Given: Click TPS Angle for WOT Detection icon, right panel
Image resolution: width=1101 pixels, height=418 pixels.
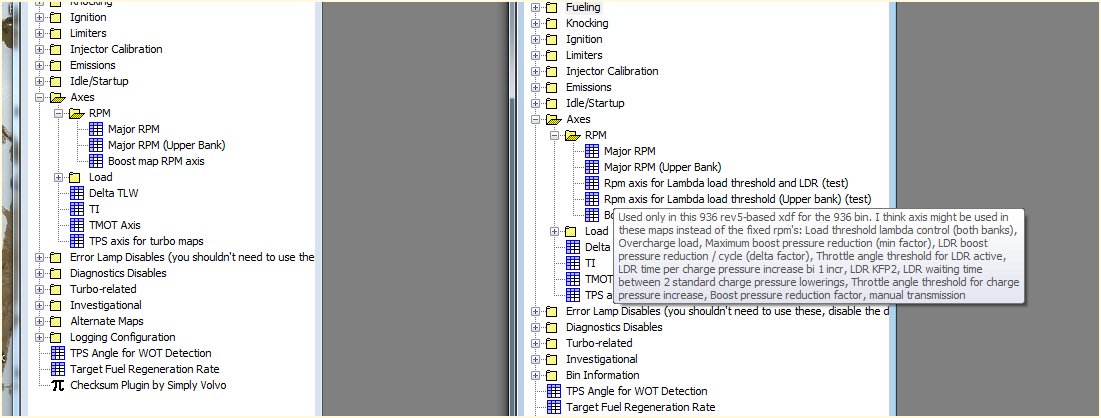Looking at the screenshot, I should pos(554,391).
